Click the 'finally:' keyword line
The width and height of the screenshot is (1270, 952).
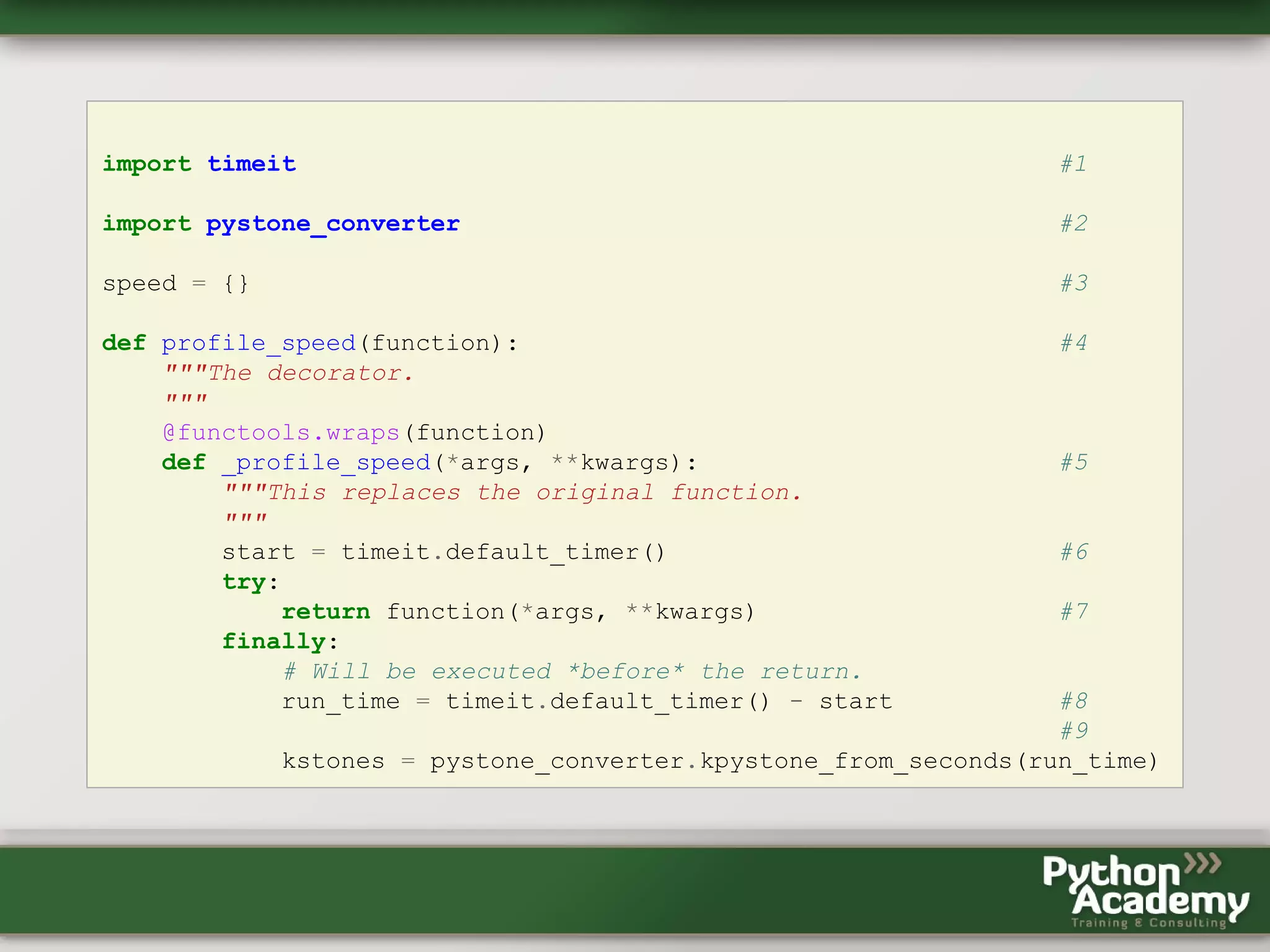click(x=280, y=641)
